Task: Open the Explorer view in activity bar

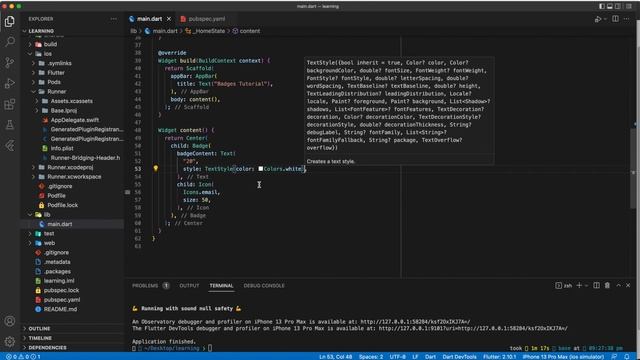Action: tap(10, 21)
